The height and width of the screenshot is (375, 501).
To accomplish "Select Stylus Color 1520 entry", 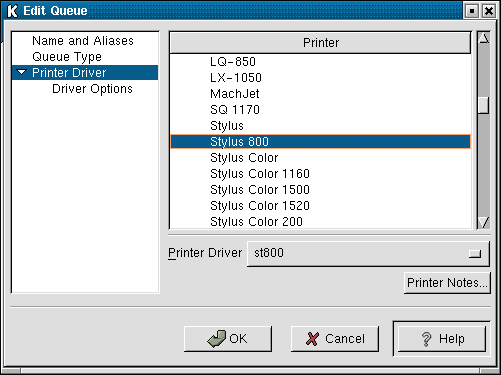I will coord(320,206).
